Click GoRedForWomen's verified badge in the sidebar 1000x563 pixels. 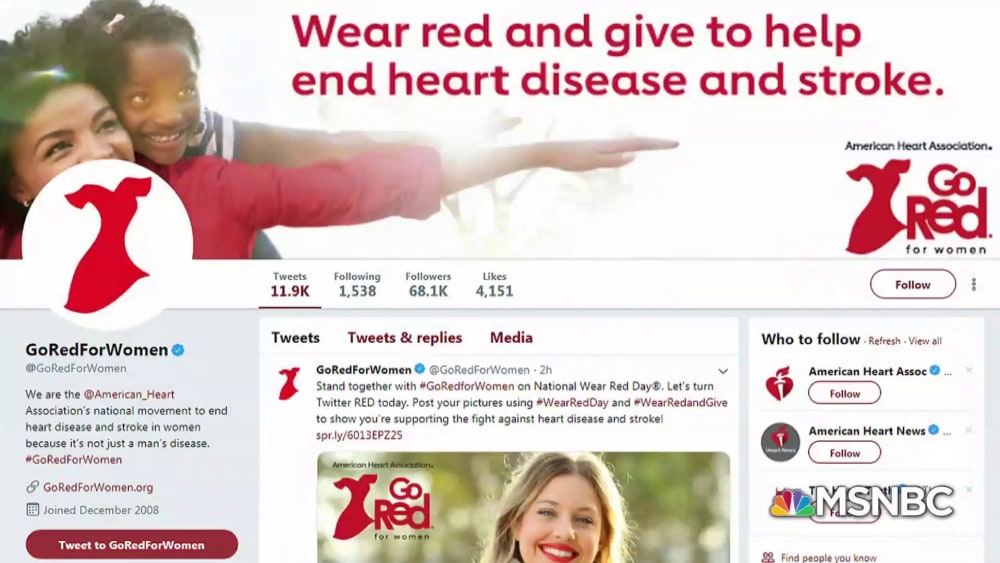[x=178, y=349]
